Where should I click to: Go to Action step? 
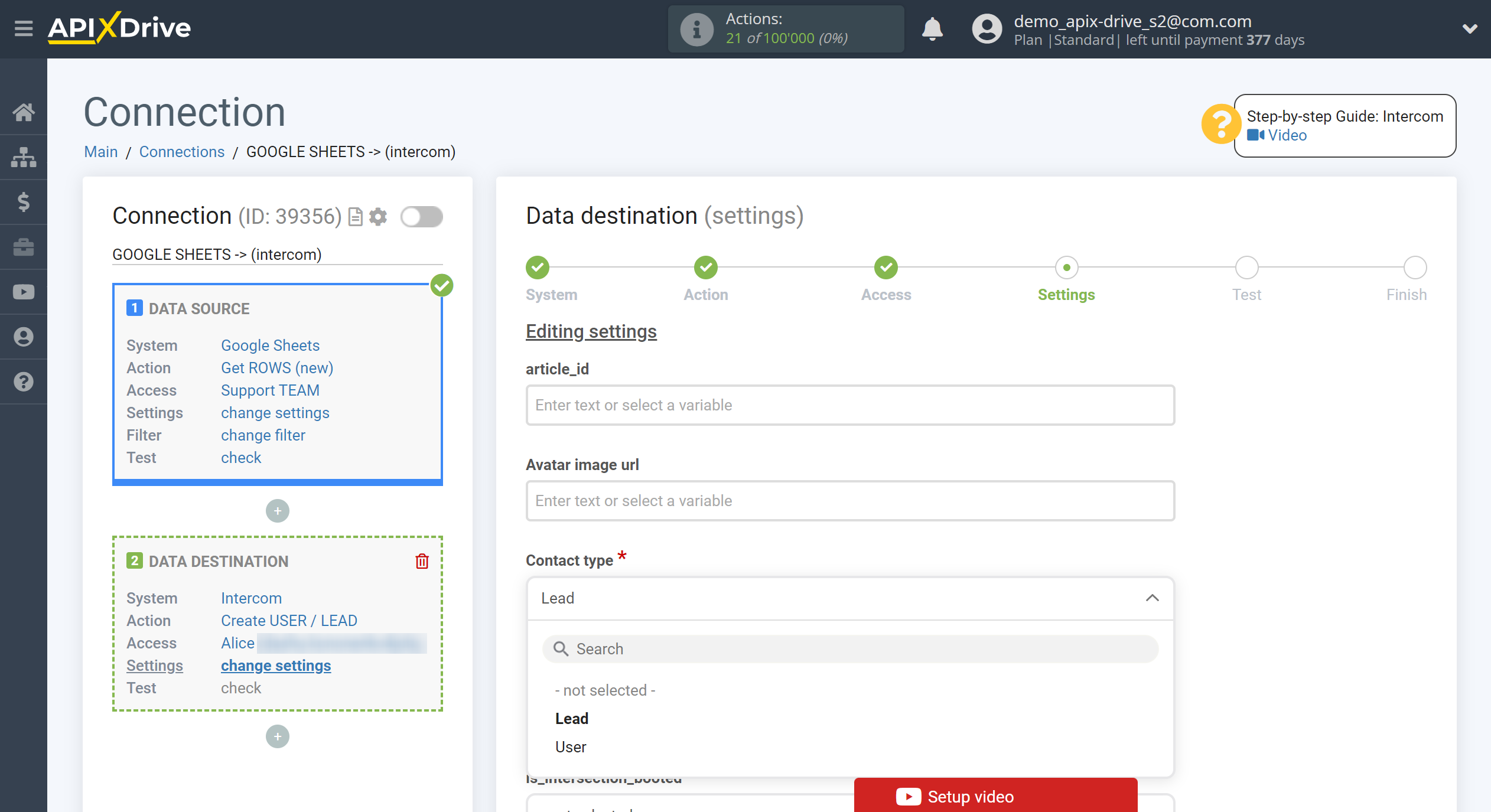pos(706,268)
